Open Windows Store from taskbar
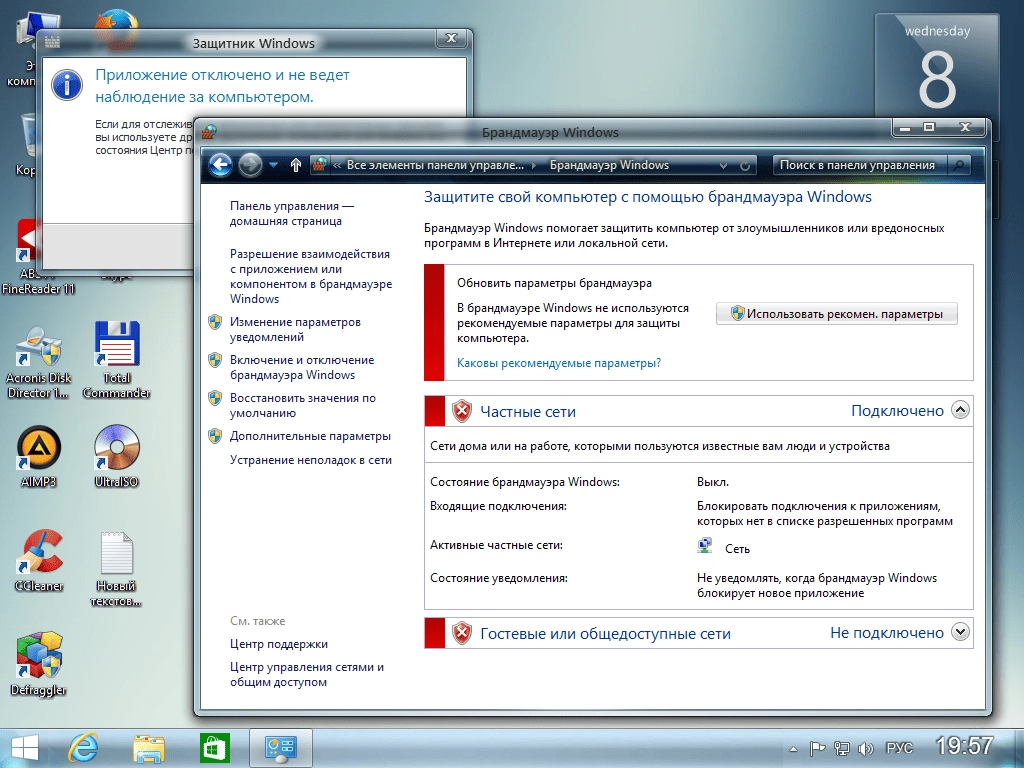Viewport: 1024px width, 768px height. (x=215, y=748)
